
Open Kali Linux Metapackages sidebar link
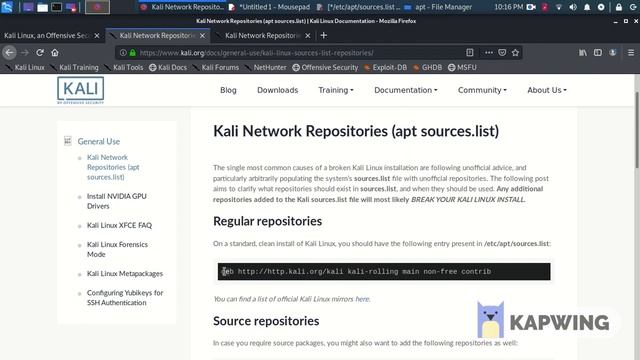(x=125, y=273)
